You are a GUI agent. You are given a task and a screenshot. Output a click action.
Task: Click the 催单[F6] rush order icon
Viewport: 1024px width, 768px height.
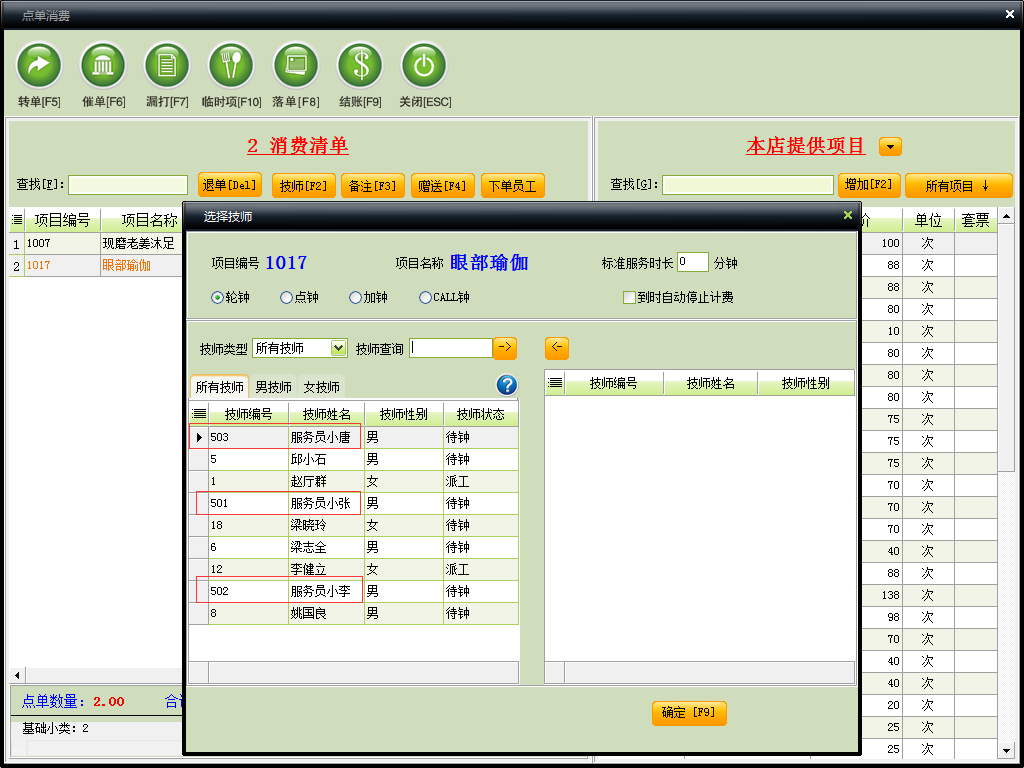click(x=103, y=65)
